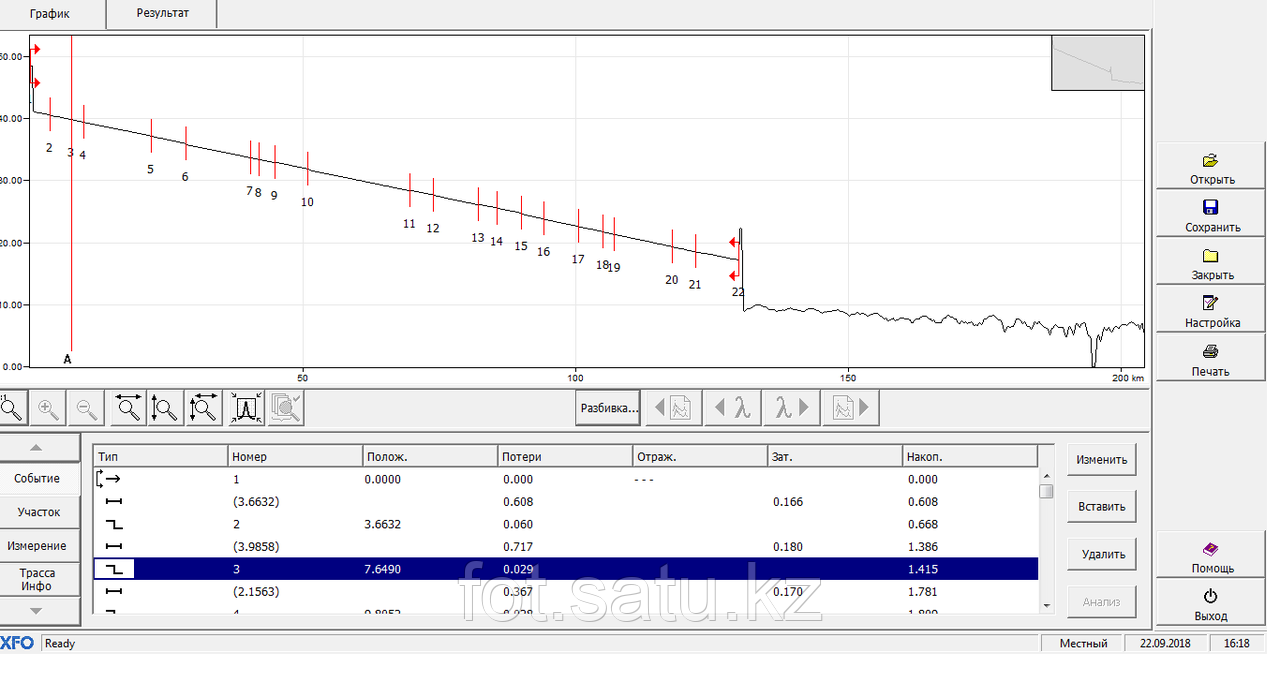Click the zoom out magnifier (-) icon
This screenshot has height=682, width=1280.
coord(88,408)
